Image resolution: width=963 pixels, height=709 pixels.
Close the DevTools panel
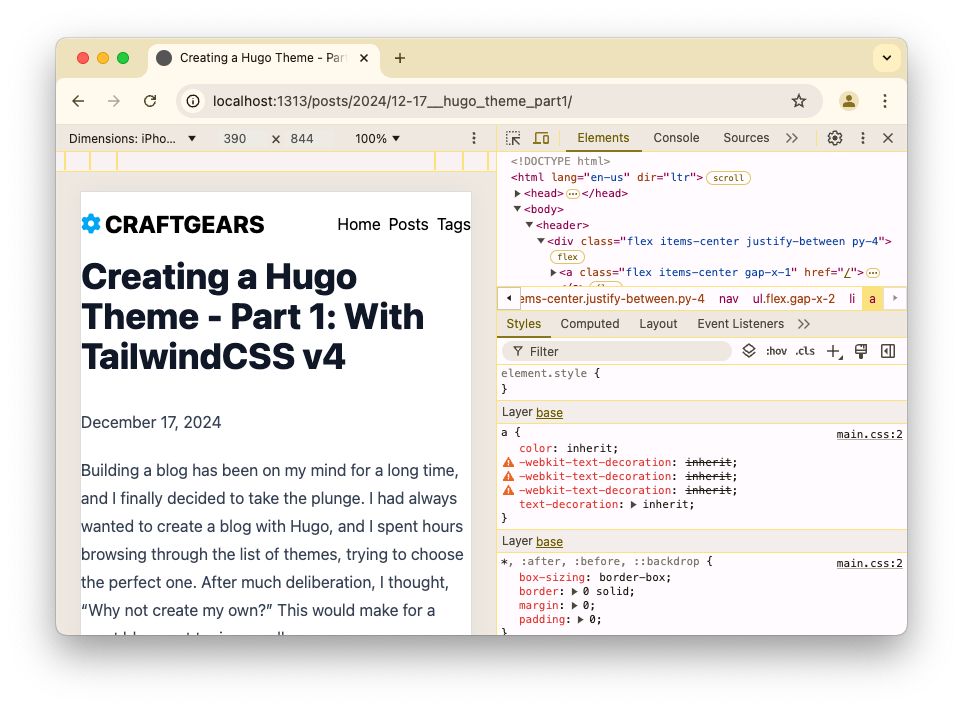(887, 138)
